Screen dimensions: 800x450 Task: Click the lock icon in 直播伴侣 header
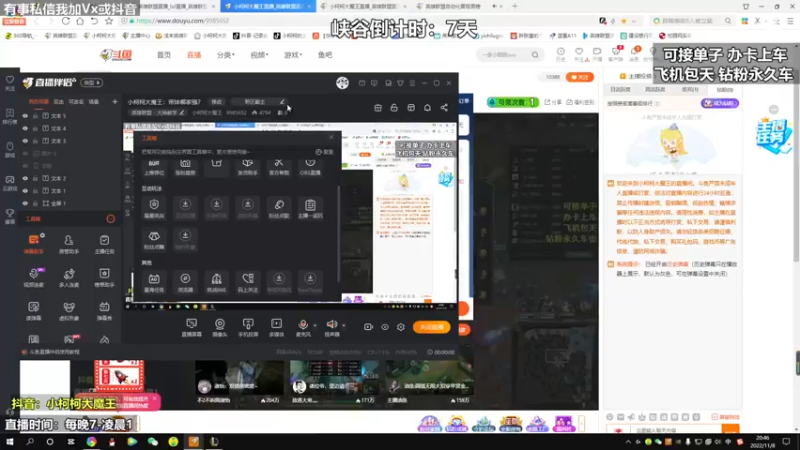coord(394,108)
